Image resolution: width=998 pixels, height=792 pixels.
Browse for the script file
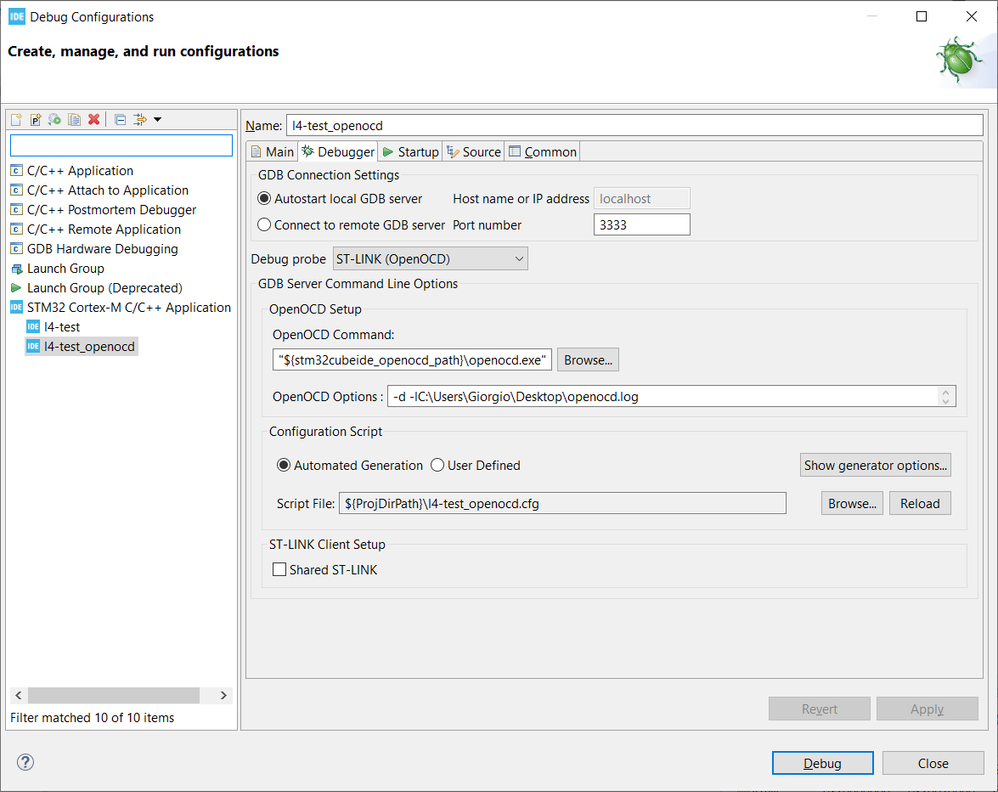pyautogui.click(x=852, y=503)
